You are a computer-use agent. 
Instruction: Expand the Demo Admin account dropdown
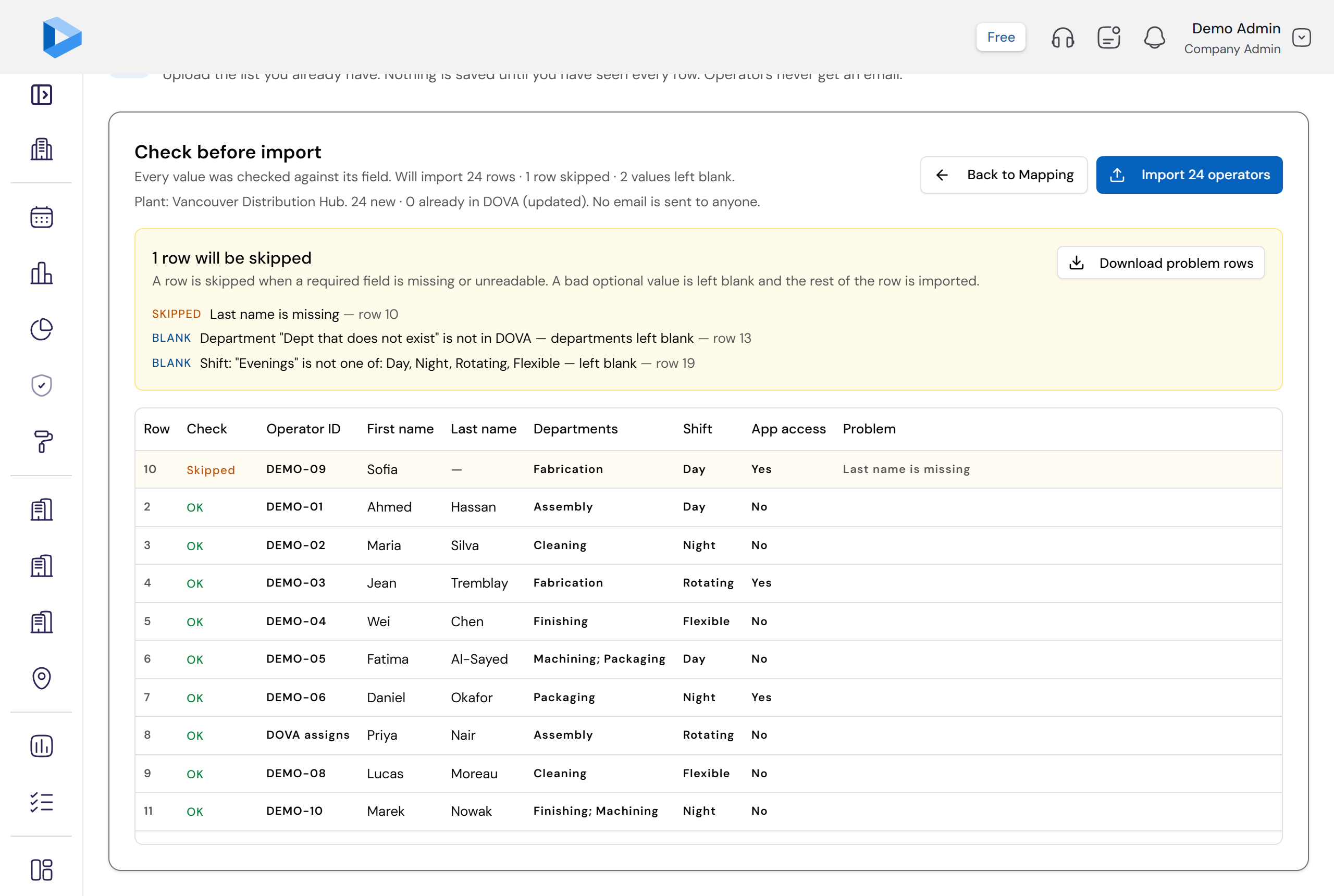1301,38
